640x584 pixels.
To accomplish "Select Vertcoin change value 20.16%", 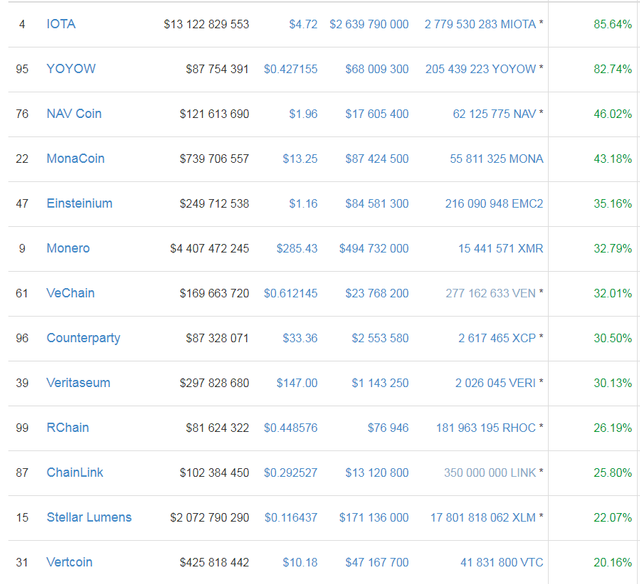I will pos(613,563).
